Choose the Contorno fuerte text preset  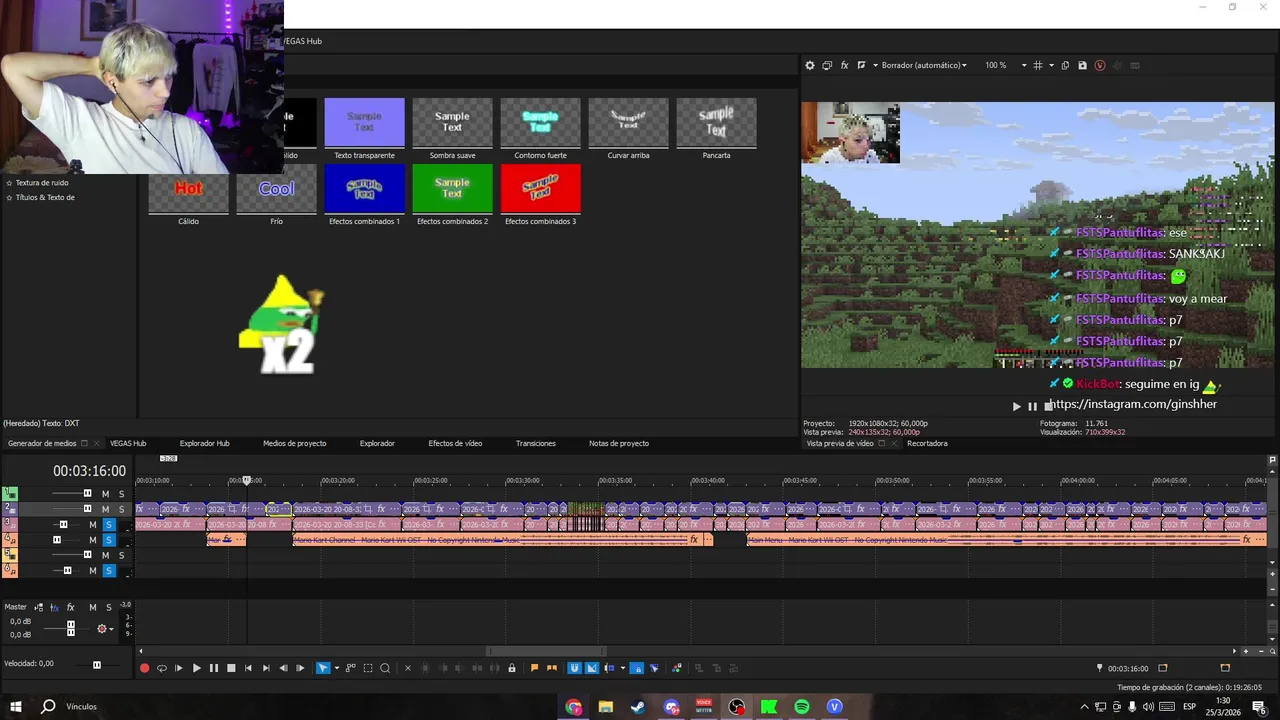540,129
